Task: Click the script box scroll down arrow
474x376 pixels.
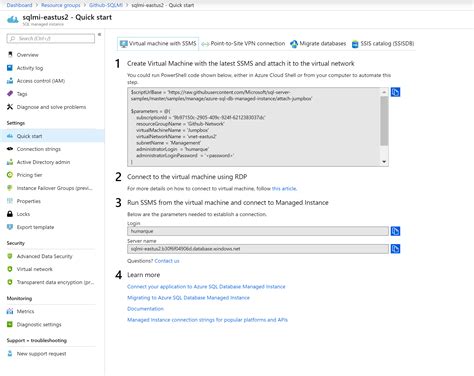Action: click(x=384, y=162)
